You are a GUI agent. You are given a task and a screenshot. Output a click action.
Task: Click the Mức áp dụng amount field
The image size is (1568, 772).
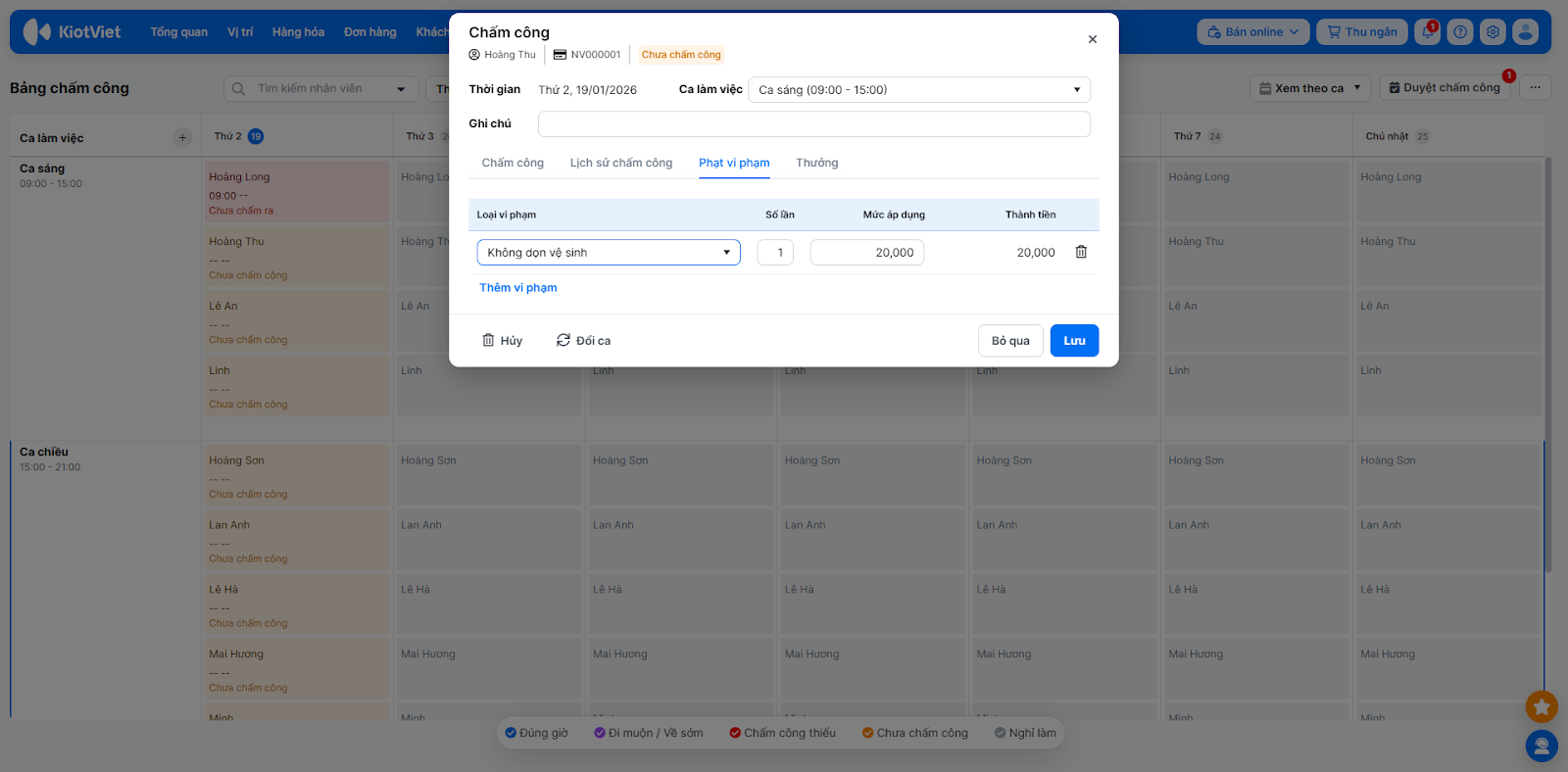[x=867, y=253]
